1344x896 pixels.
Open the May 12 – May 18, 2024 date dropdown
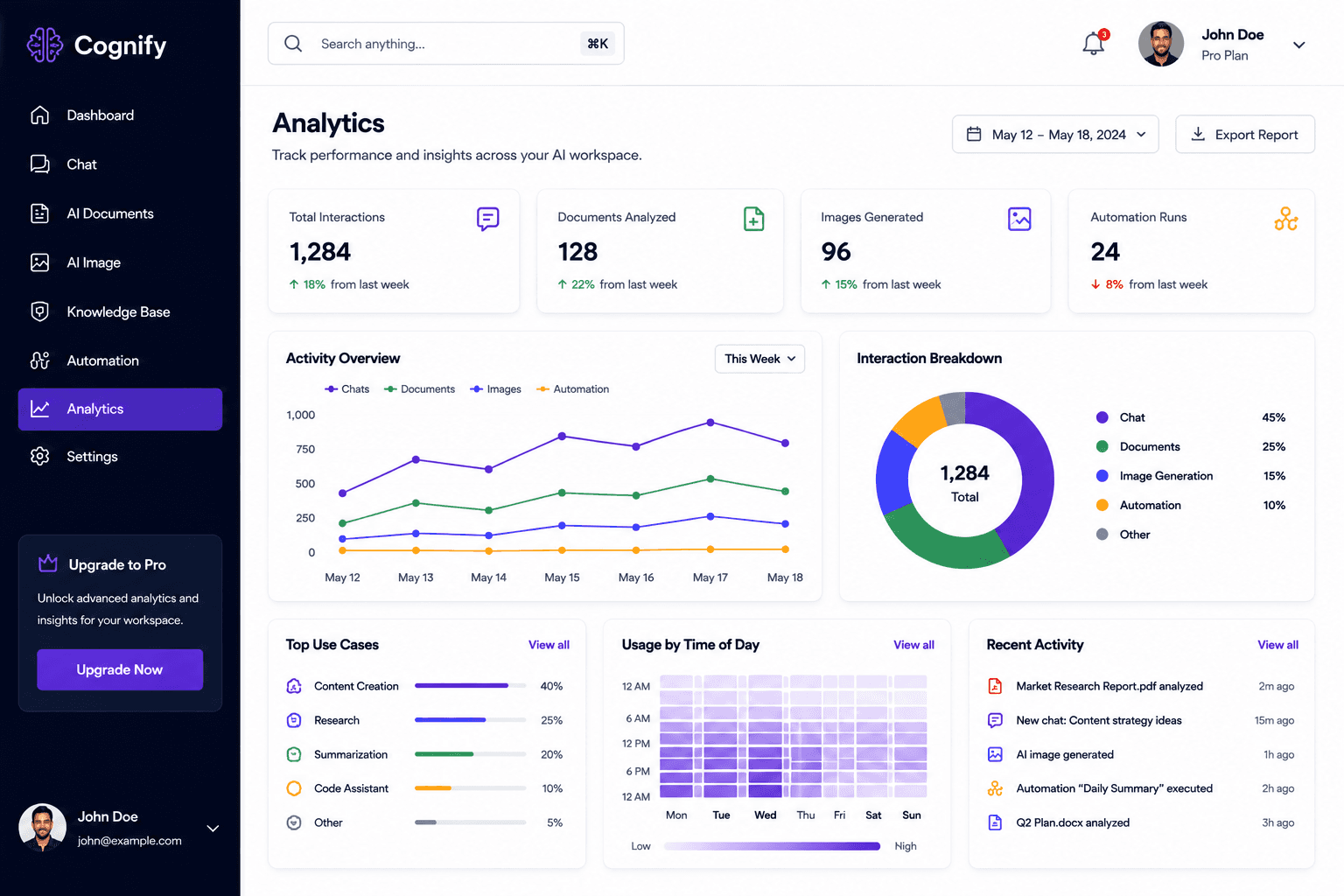(x=1055, y=134)
